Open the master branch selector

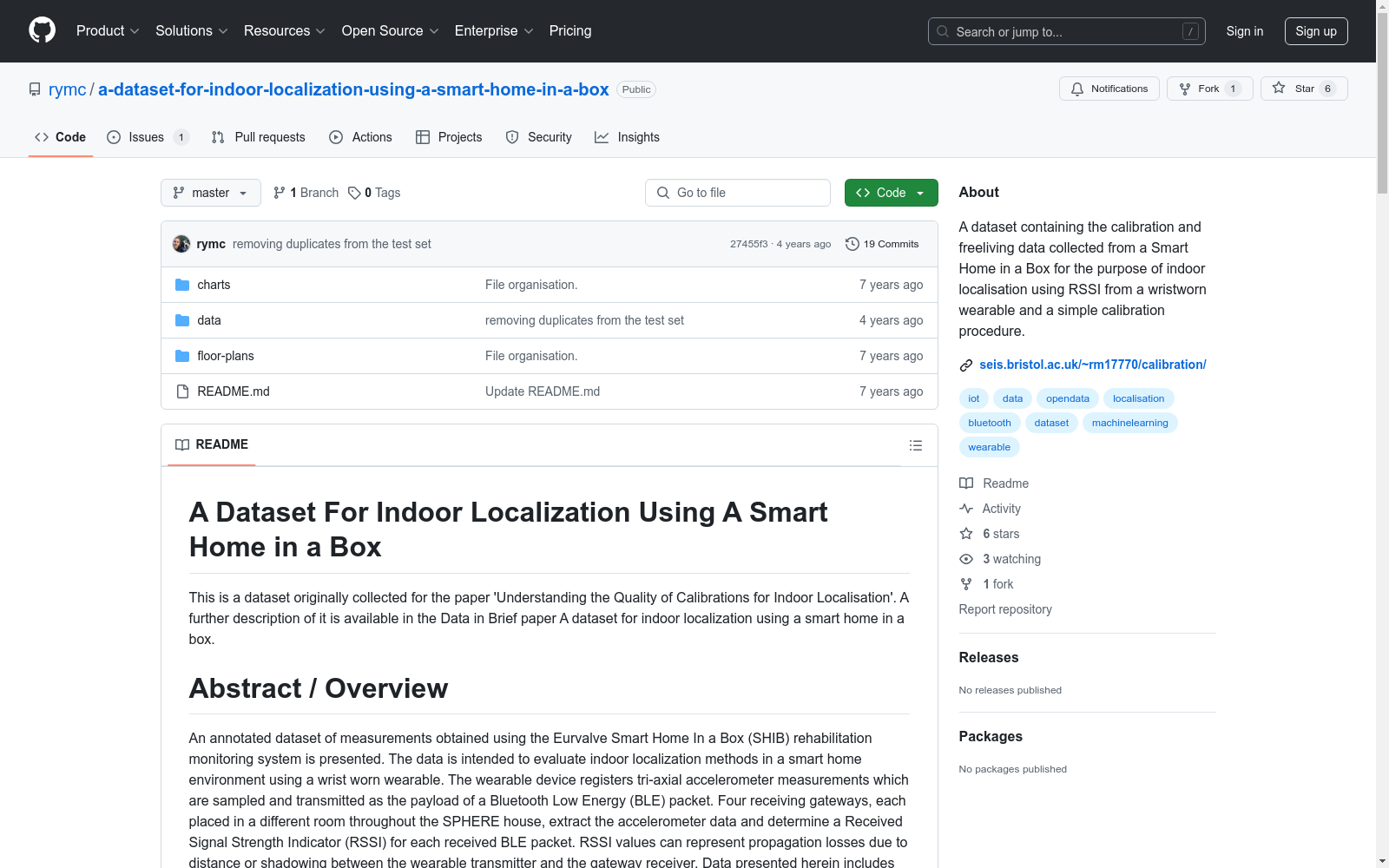tap(211, 193)
